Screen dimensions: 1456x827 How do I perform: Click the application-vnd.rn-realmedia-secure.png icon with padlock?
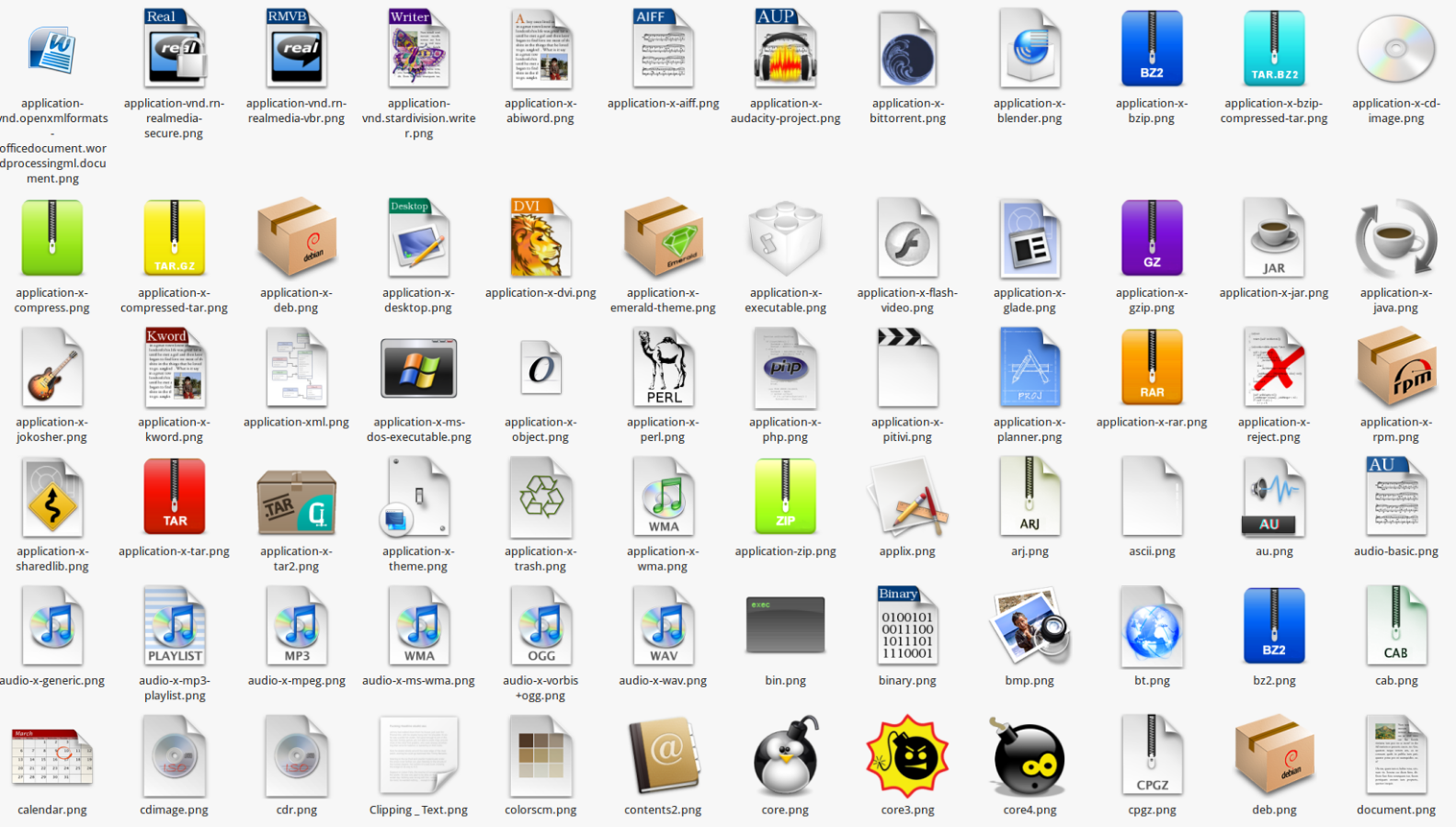tap(174, 49)
